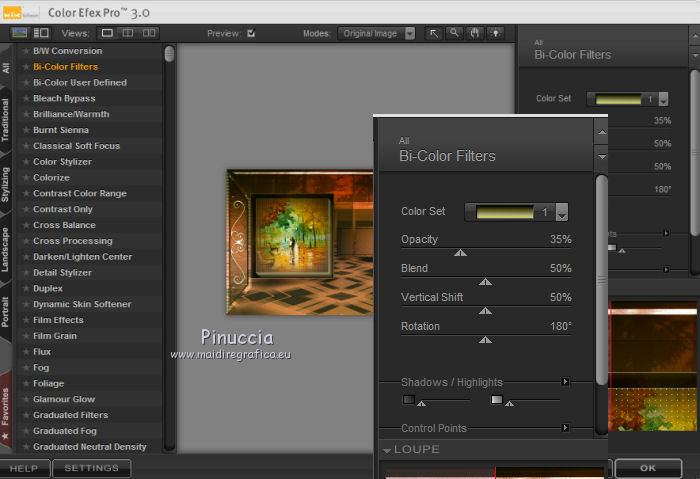The height and width of the screenshot is (479, 700).
Task: Toggle the Preview checkbox
Action: point(251,33)
